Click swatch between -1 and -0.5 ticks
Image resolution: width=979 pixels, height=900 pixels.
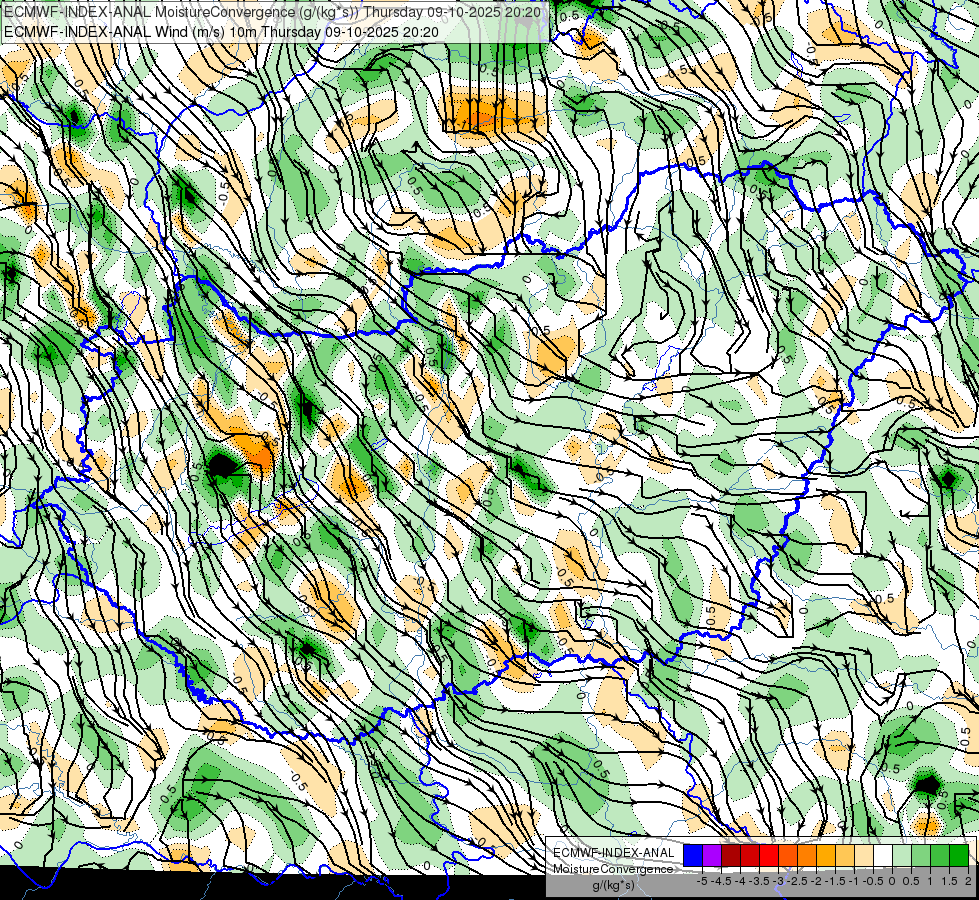(x=864, y=855)
